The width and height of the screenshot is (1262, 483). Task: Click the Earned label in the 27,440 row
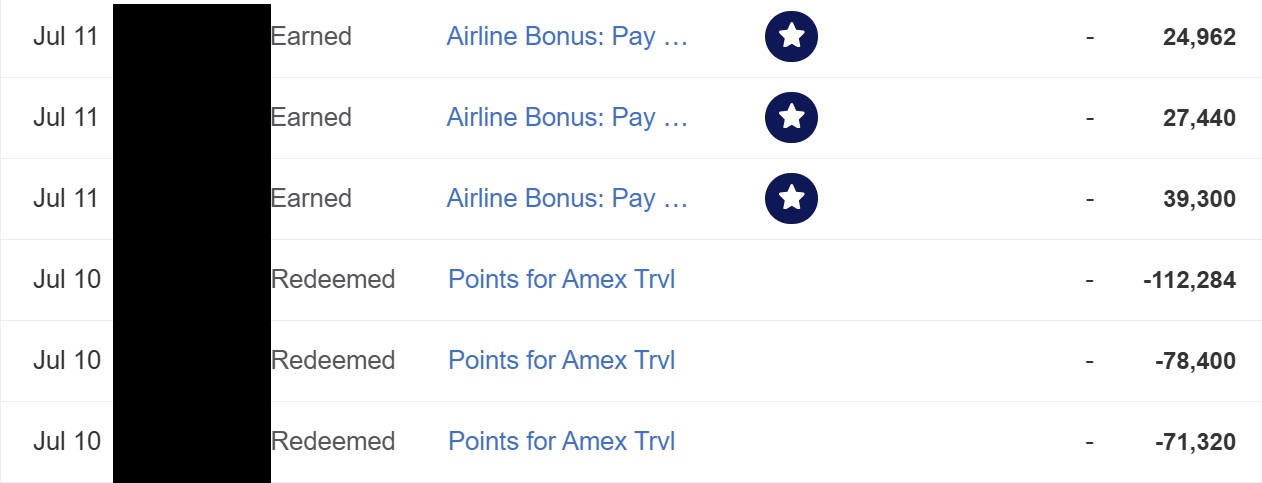click(311, 118)
